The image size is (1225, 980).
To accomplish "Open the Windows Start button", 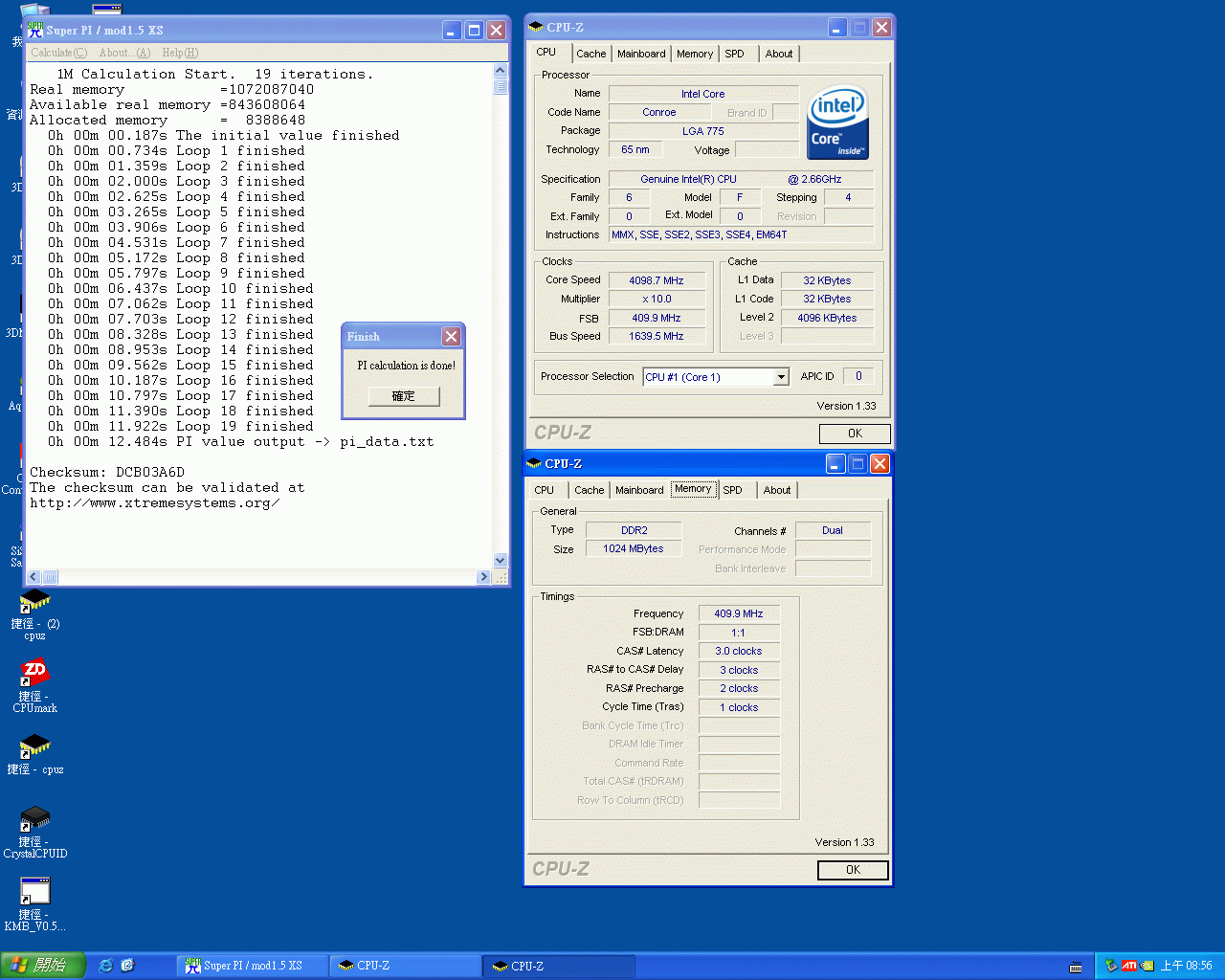I will pos(43,966).
